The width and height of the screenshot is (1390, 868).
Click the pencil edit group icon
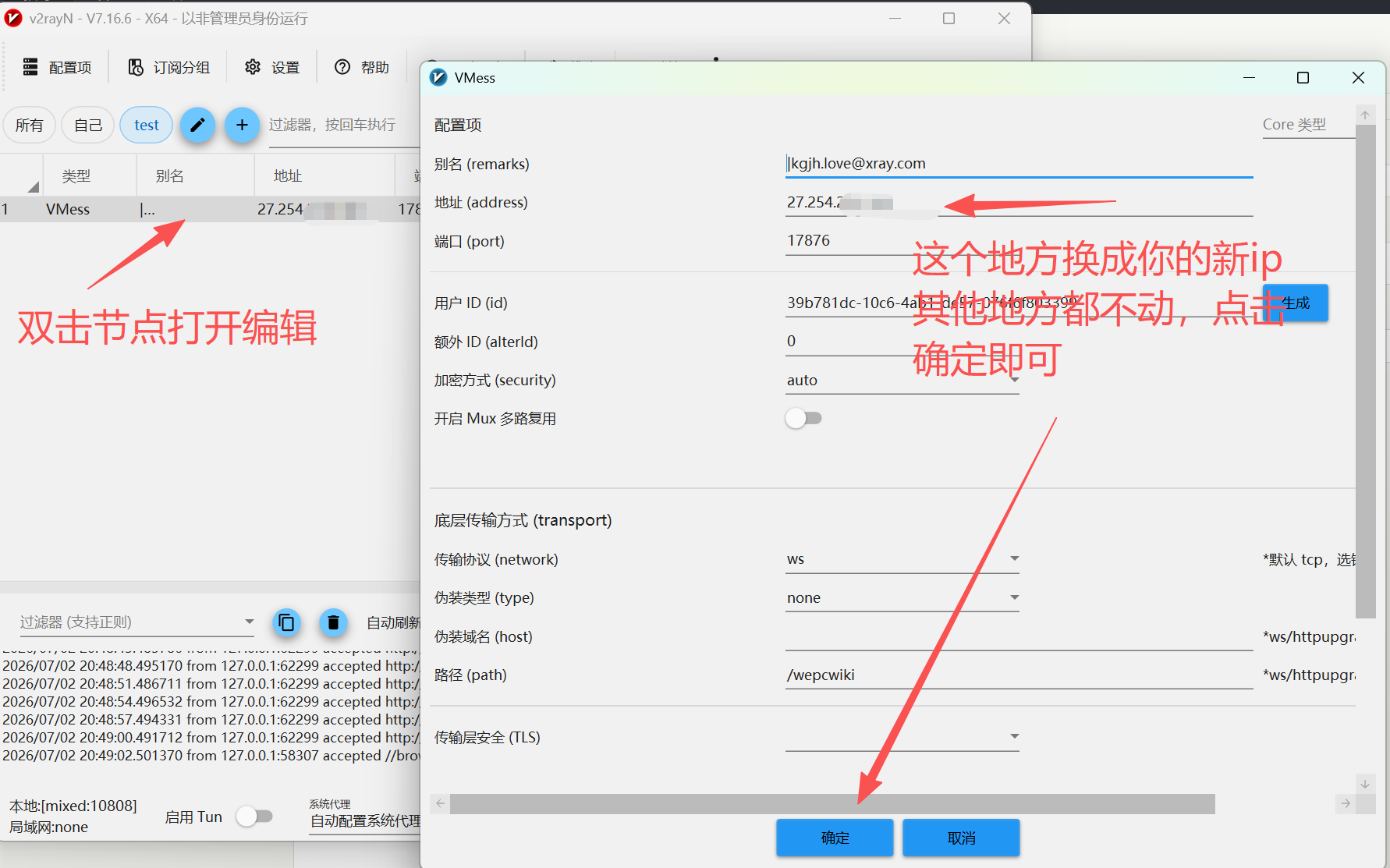(x=198, y=125)
